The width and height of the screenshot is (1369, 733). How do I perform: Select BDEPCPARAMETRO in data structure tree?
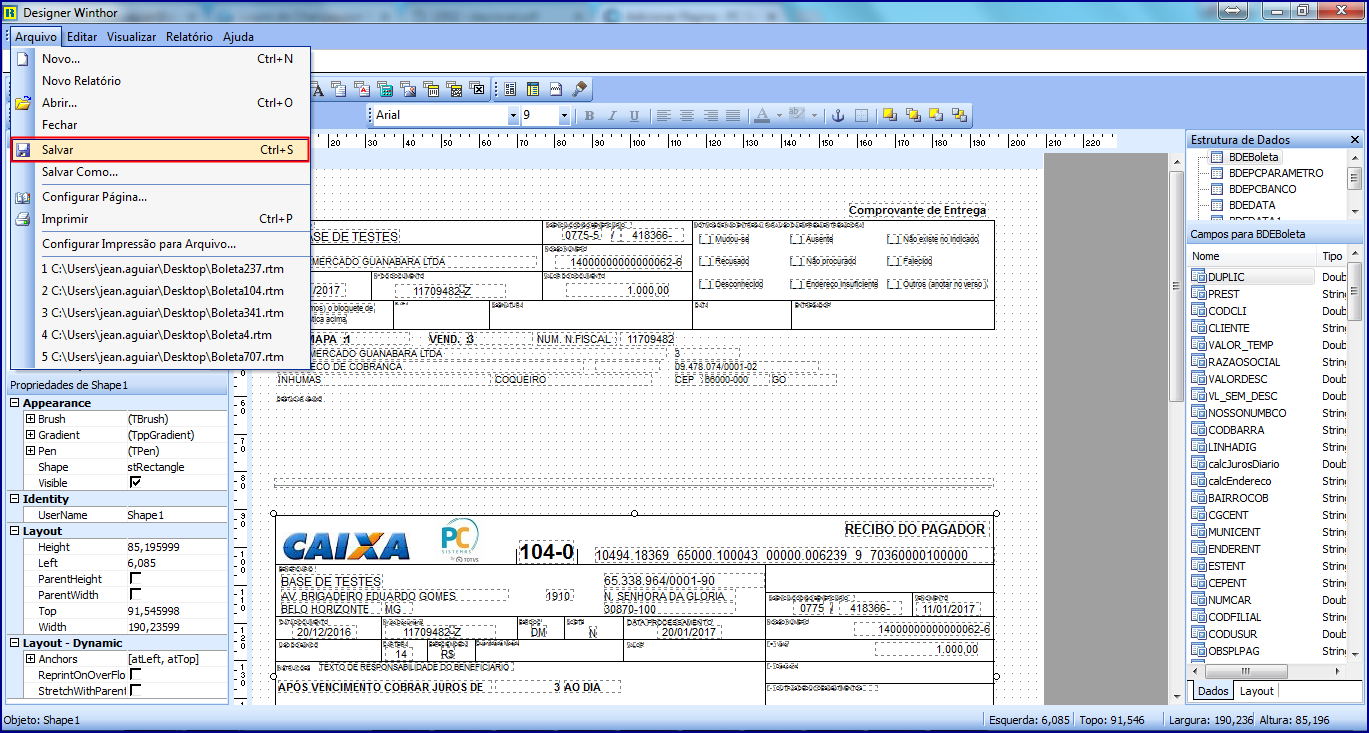coord(1276,173)
